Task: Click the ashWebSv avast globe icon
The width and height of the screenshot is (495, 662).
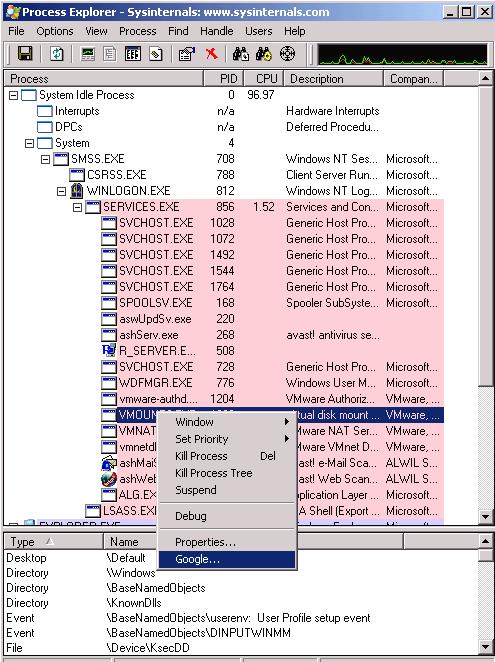Action: 109,479
